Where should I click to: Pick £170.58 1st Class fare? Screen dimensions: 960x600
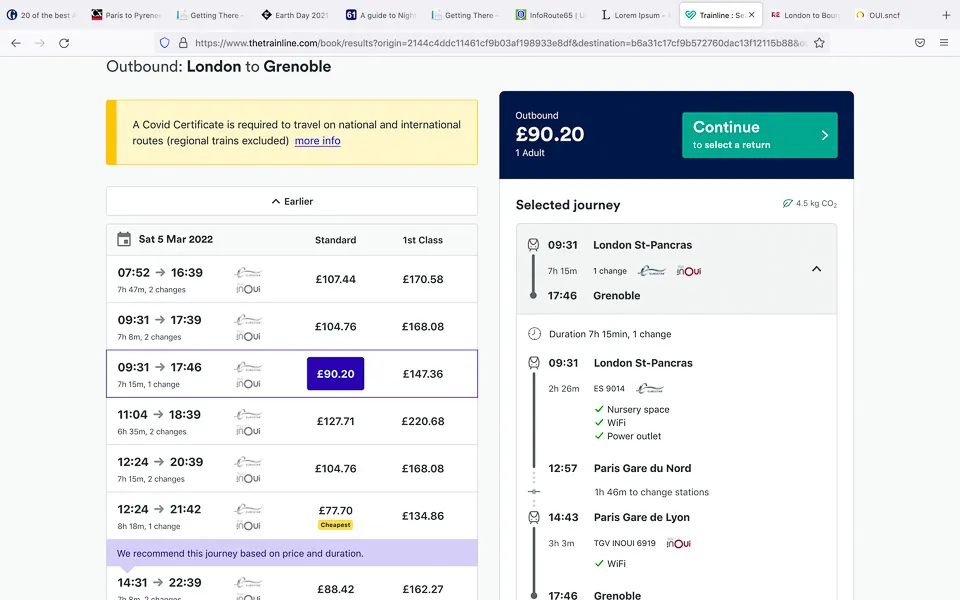(422, 279)
